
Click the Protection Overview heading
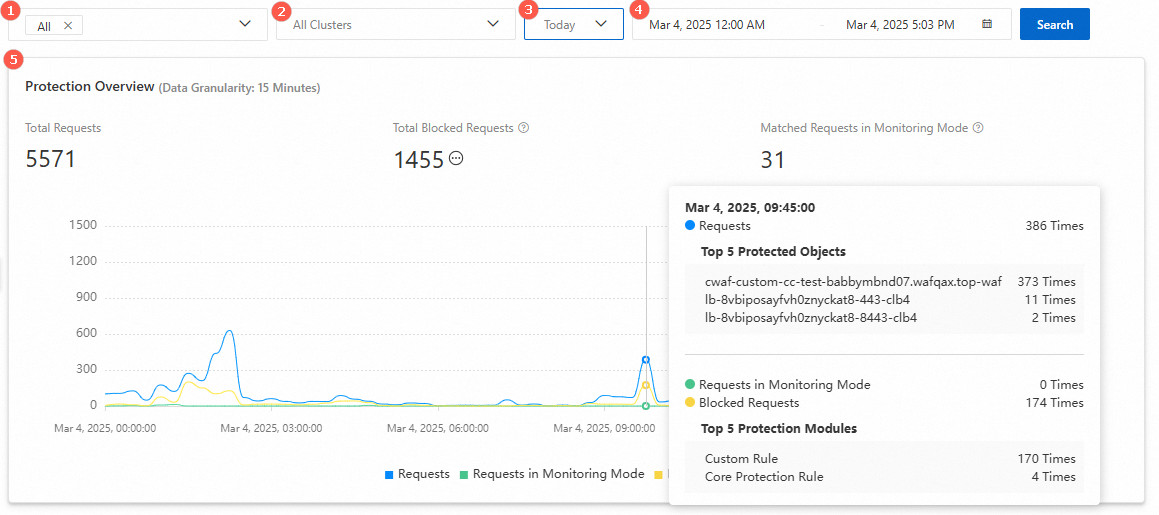click(x=90, y=86)
